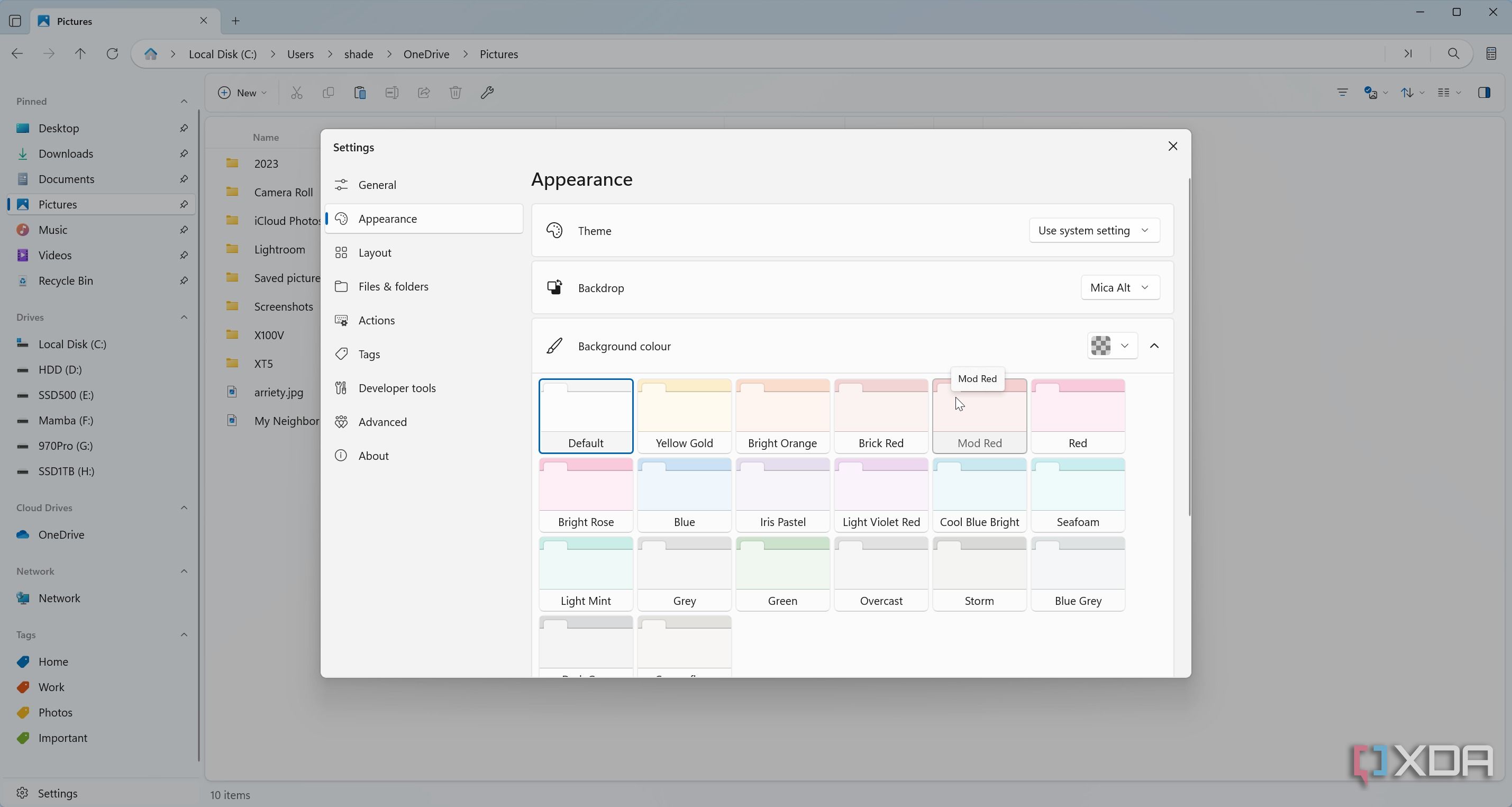Collapse the Pinned sidebar section

pyautogui.click(x=184, y=102)
